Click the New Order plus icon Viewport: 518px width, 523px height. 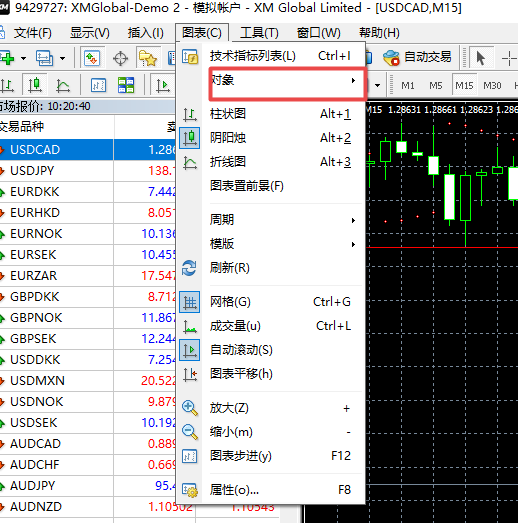pos(7,58)
